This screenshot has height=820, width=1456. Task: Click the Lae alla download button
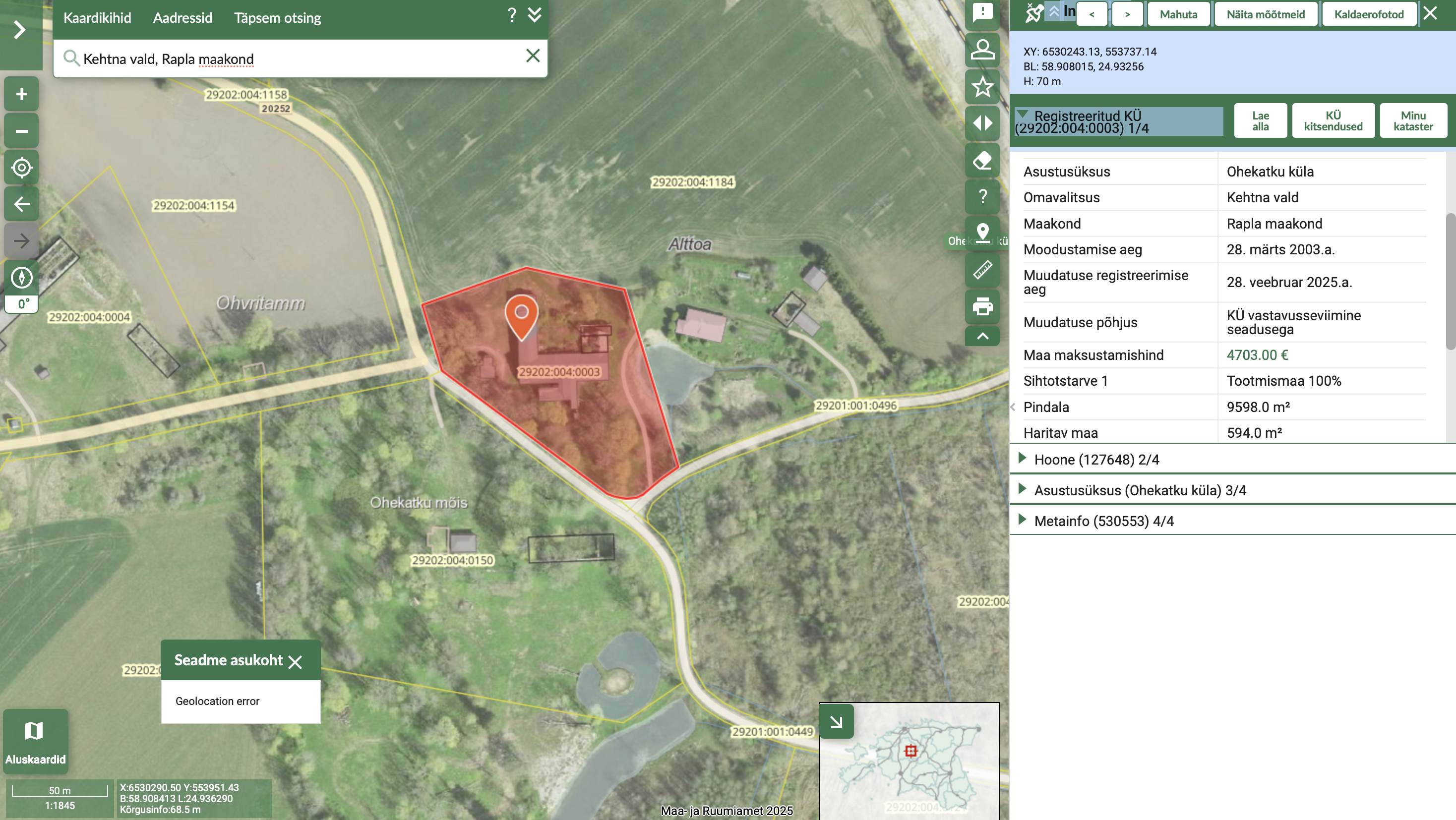click(1261, 120)
